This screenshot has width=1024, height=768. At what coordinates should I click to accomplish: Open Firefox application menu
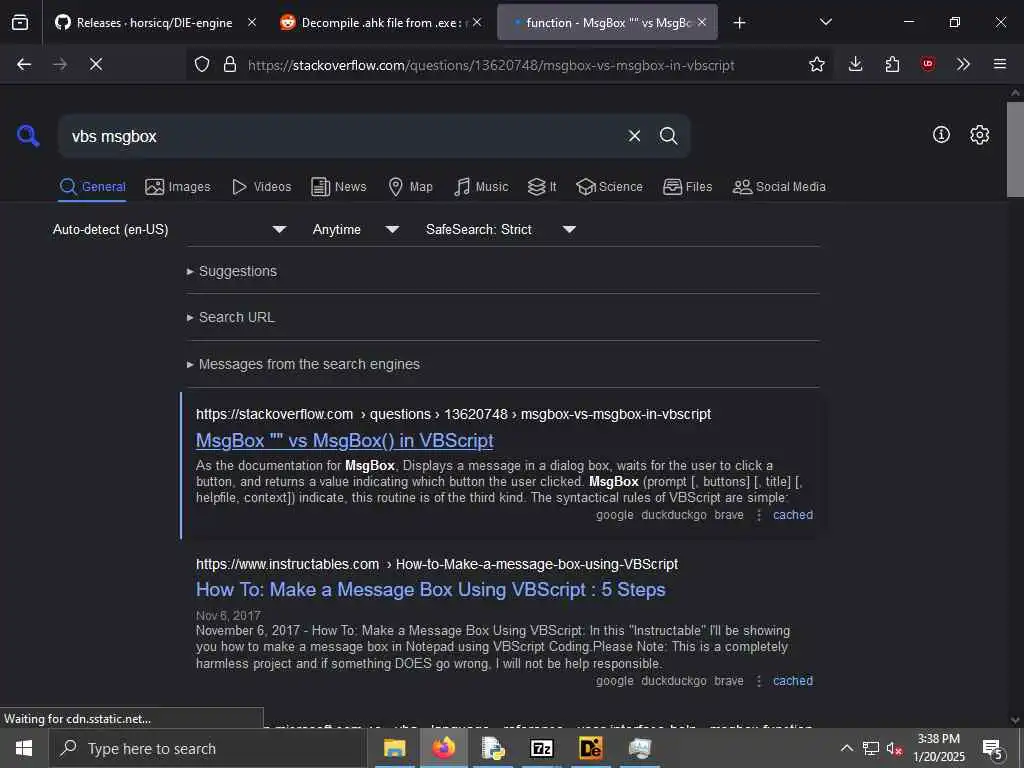pyautogui.click(x=999, y=64)
